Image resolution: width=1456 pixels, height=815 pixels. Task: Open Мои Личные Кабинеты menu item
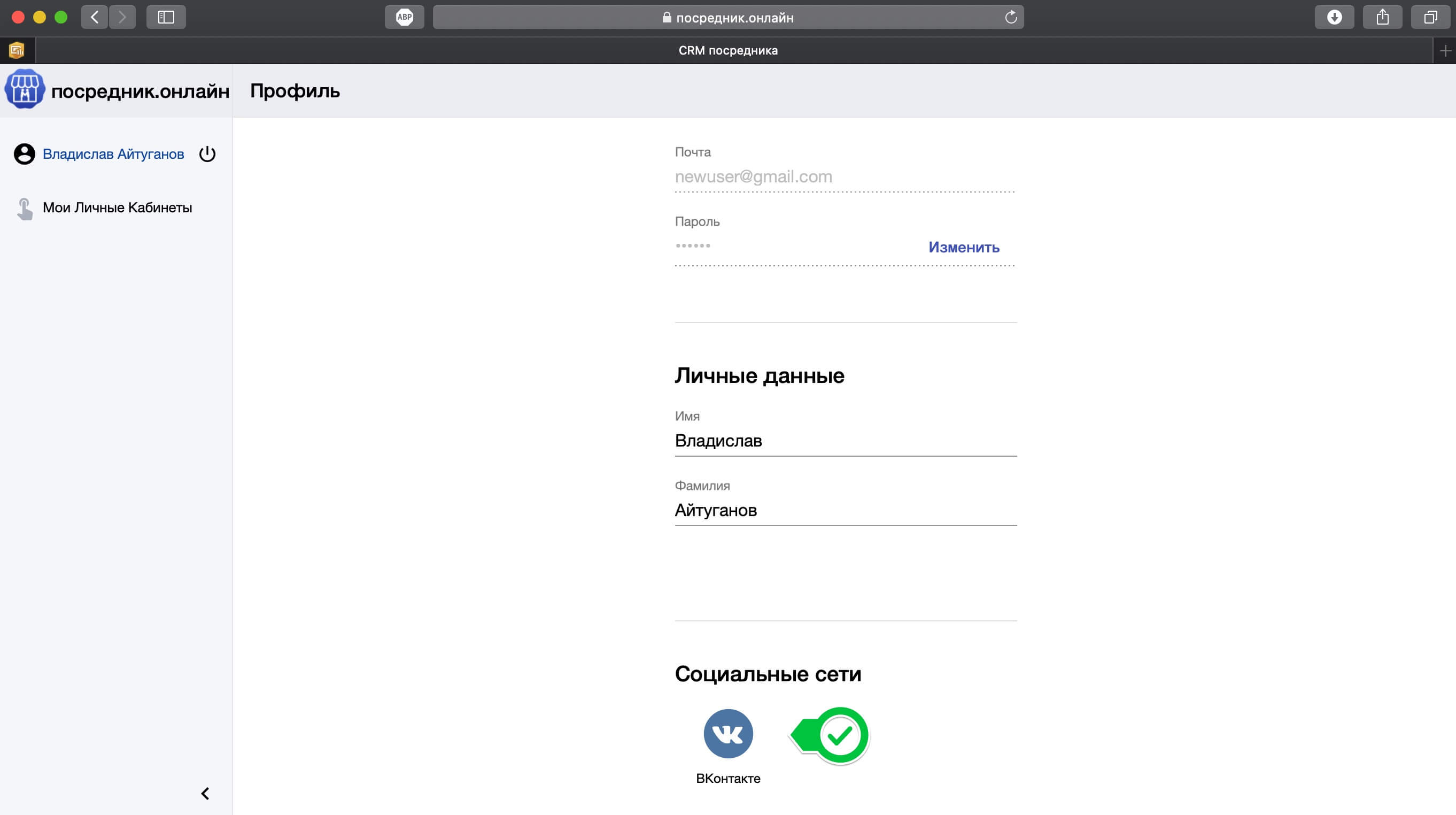click(117, 207)
